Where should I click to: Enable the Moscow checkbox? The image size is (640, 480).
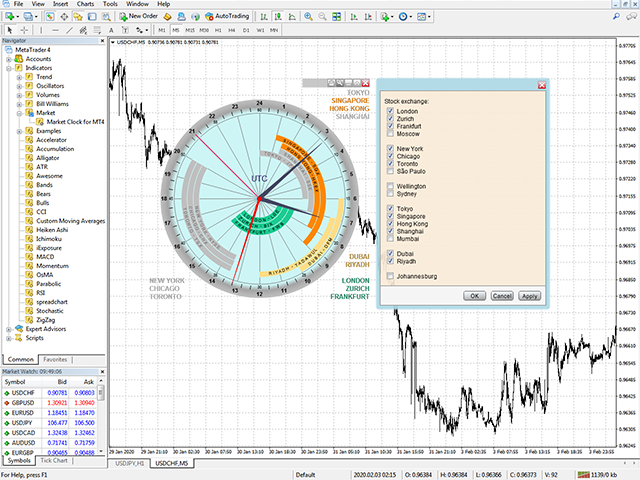click(390, 134)
